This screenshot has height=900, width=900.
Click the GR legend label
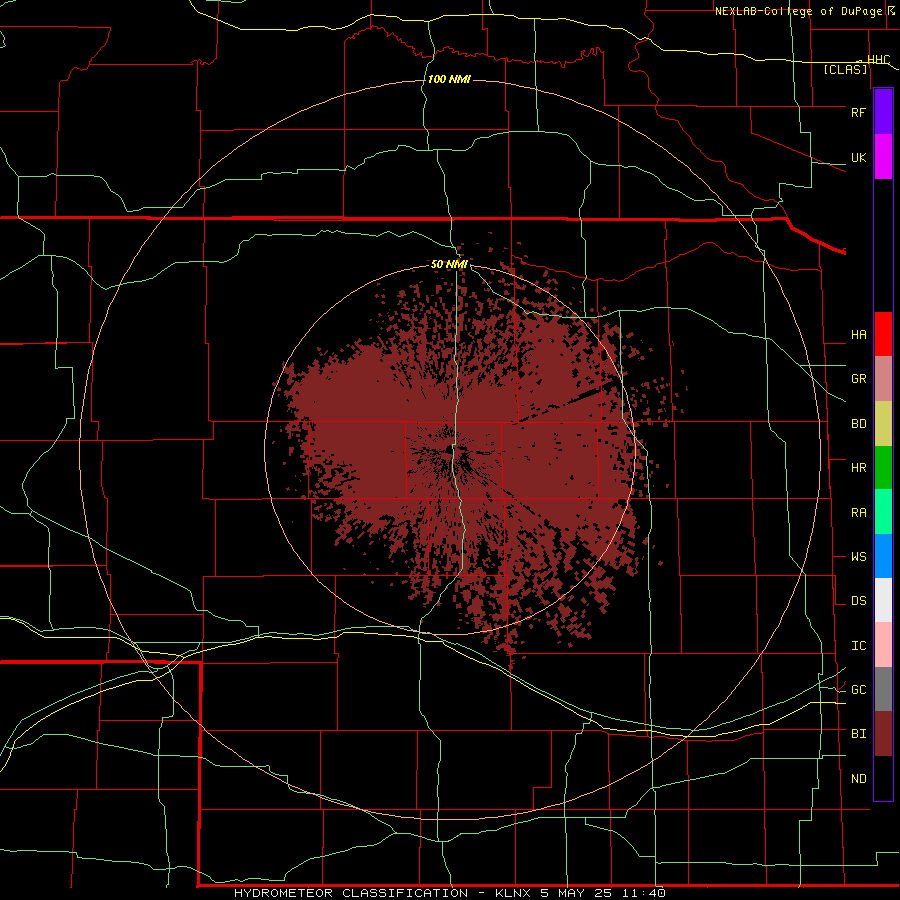[858, 379]
